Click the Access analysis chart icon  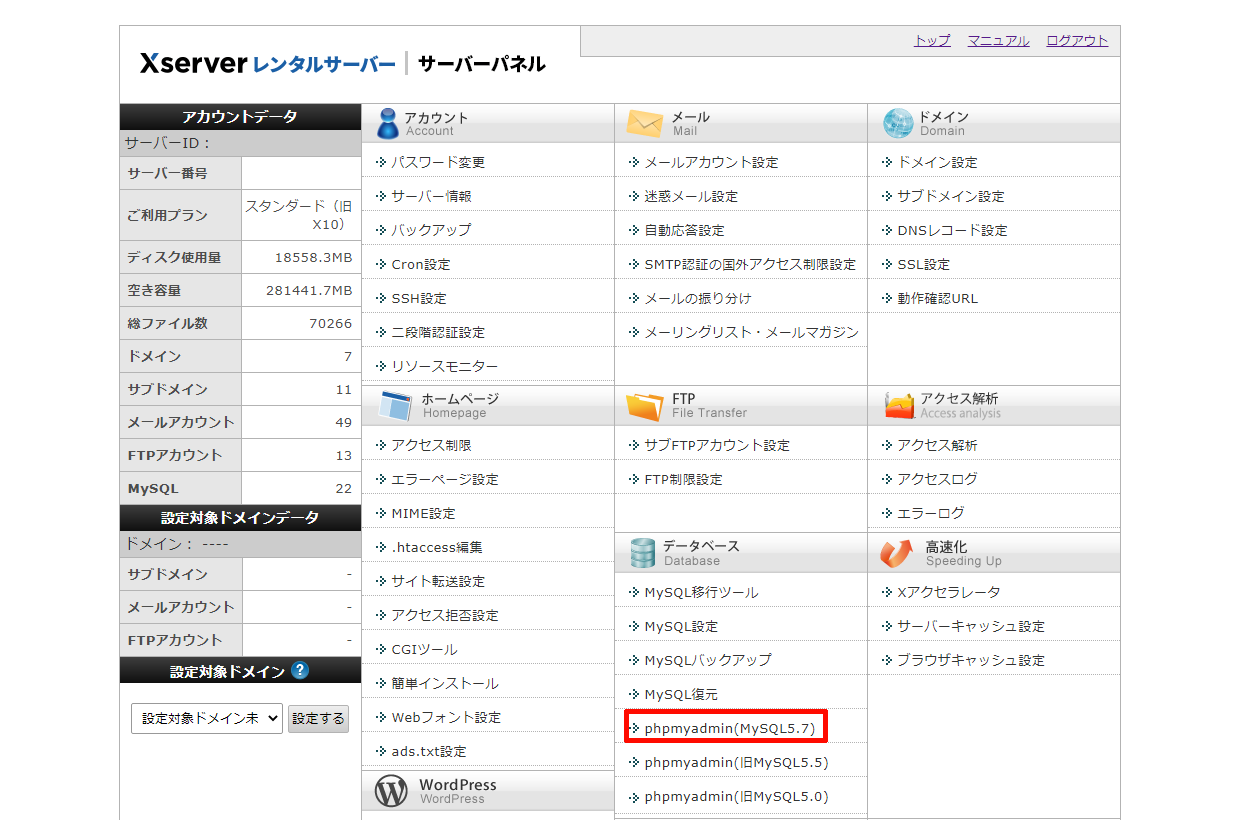tap(899, 406)
